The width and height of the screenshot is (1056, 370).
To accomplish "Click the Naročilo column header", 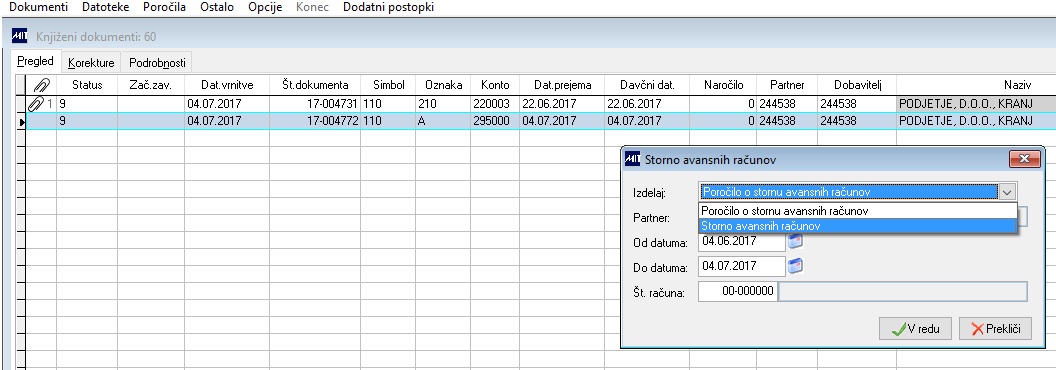I will click(723, 85).
